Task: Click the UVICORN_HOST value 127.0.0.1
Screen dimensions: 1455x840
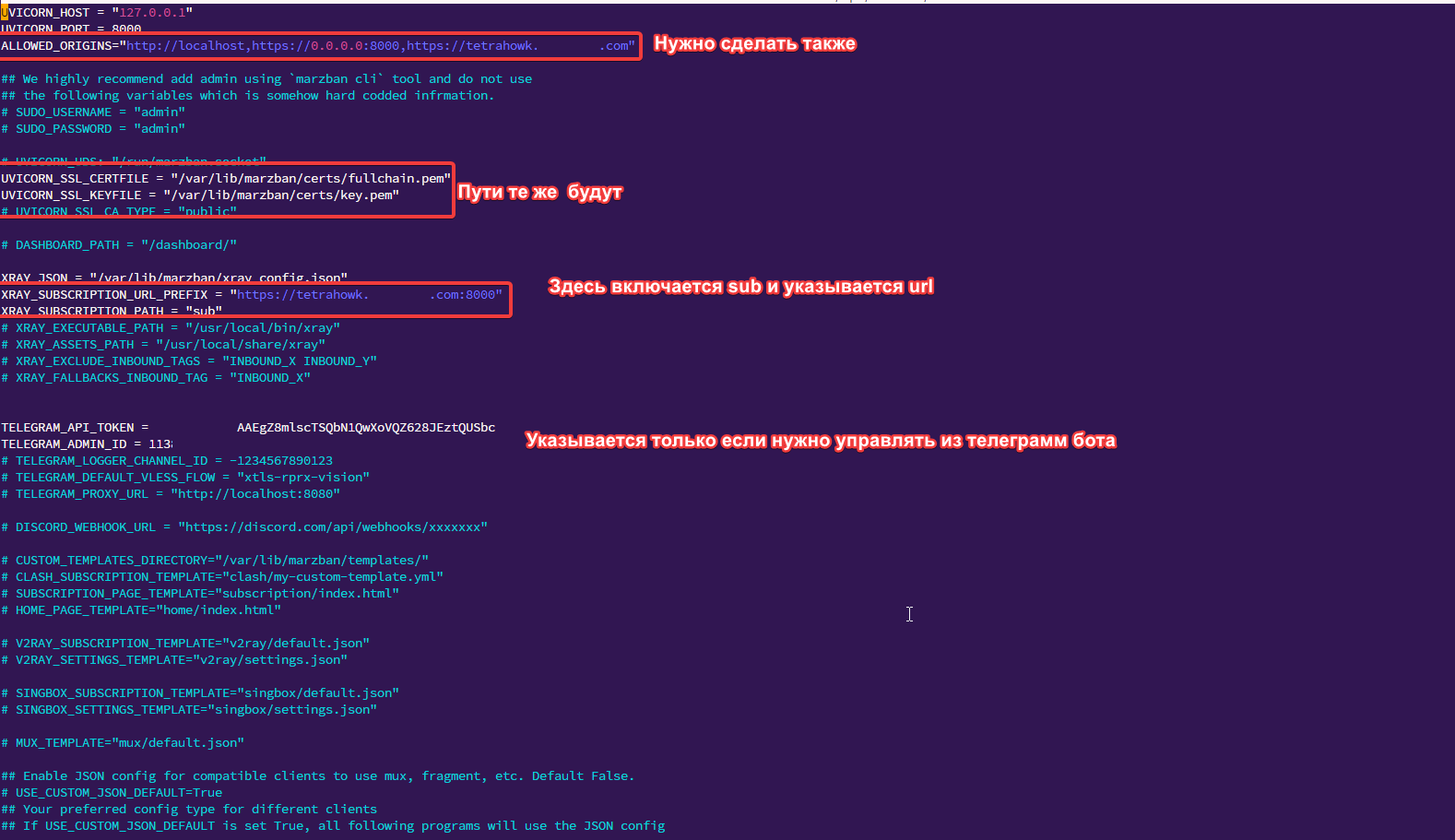Action: (155, 13)
